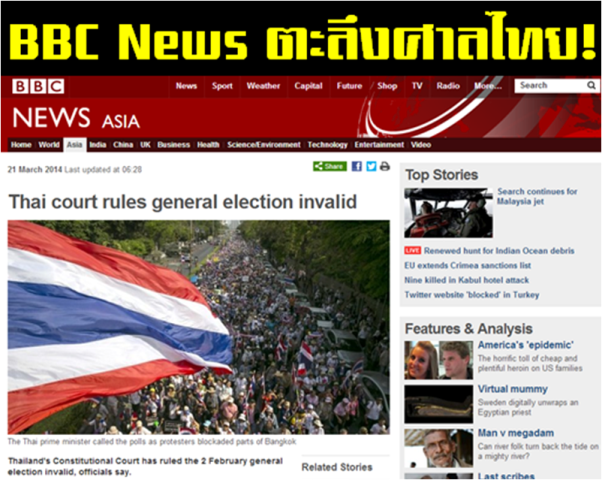
Task: Open the Weather top navigation item
Action: pyautogui.click(x=263, y=86)
